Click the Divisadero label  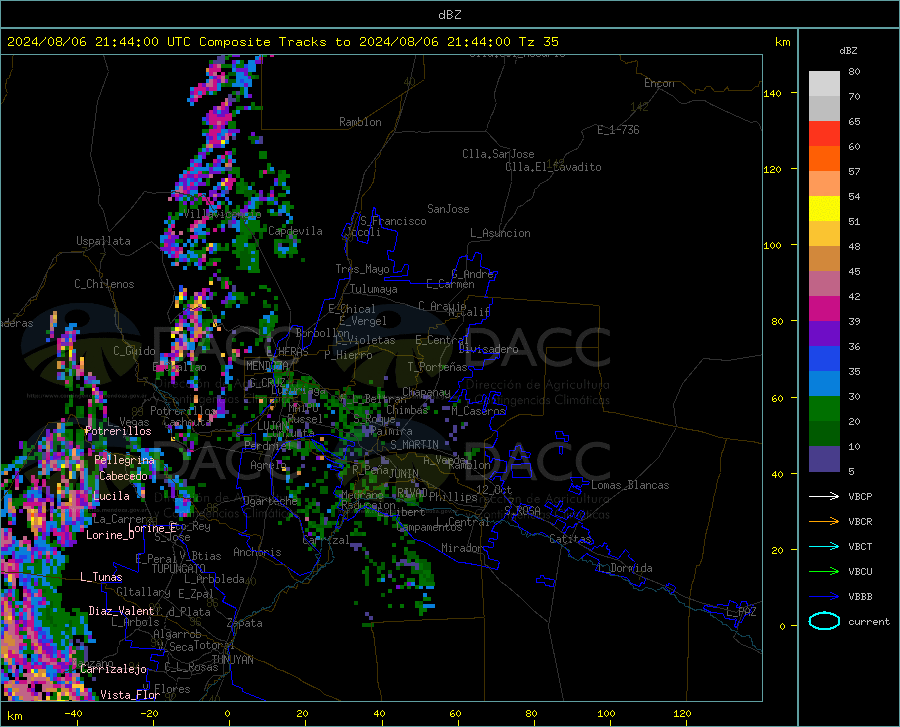coord(488,349)
